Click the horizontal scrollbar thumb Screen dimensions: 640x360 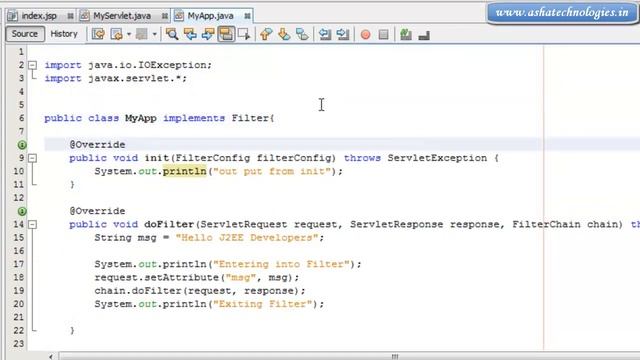394,356
